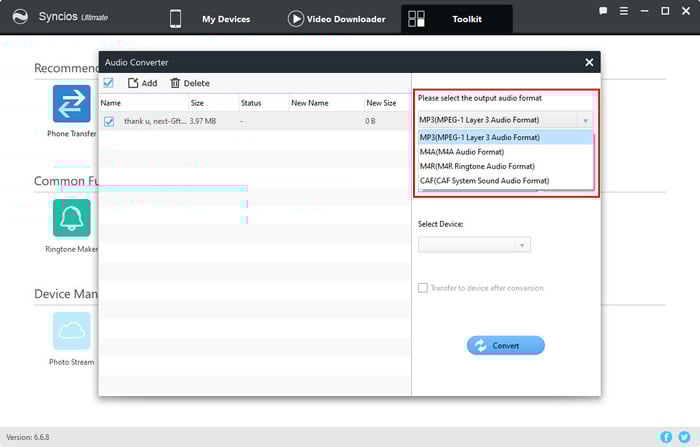Click the phone device icon
This screenshot has width=700, height=447.
pyautogui.click(x=175, y=19)
